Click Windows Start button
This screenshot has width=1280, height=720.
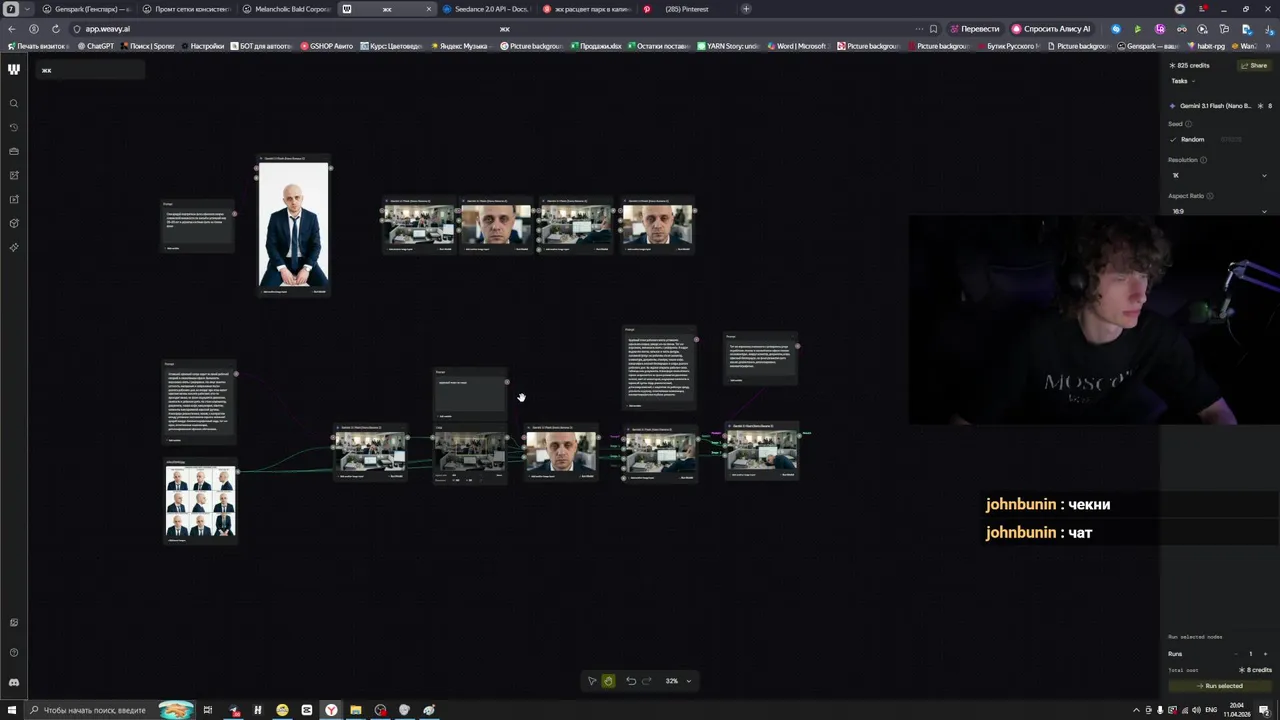point(10,710)
